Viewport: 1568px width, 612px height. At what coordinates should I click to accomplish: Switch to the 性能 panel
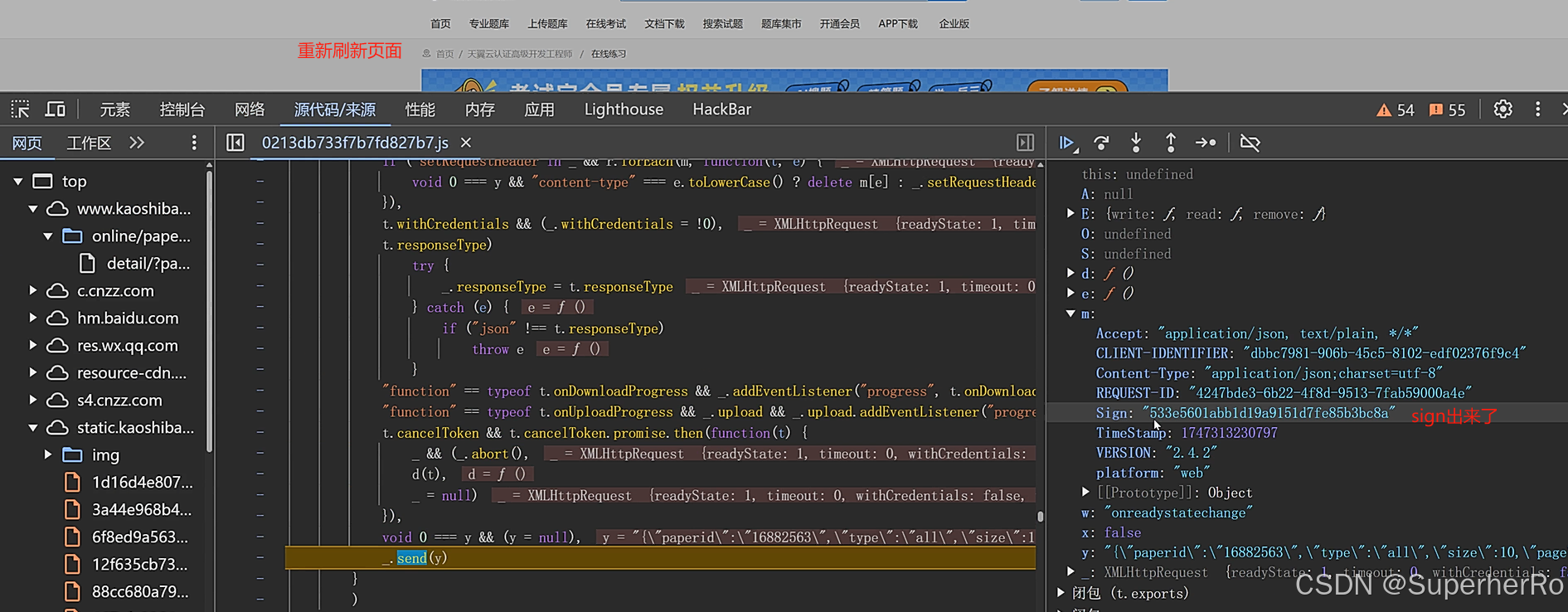(x=420, y=109)
